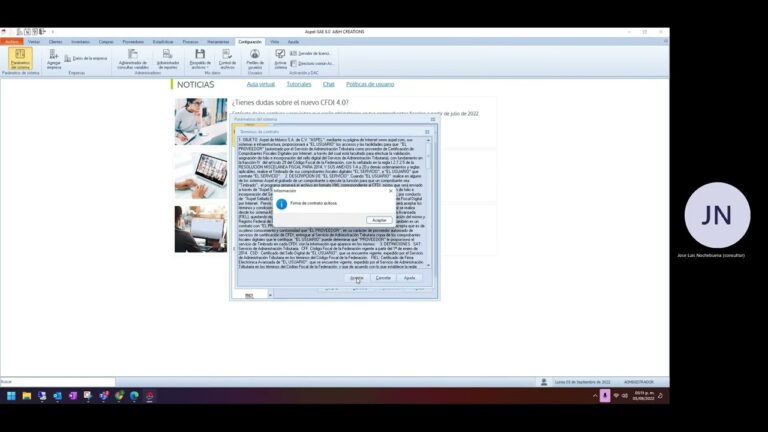Viewport: 768px width, 432px height.
Task: Click Aceptar in the Información message box
Action: pos(379,220)
